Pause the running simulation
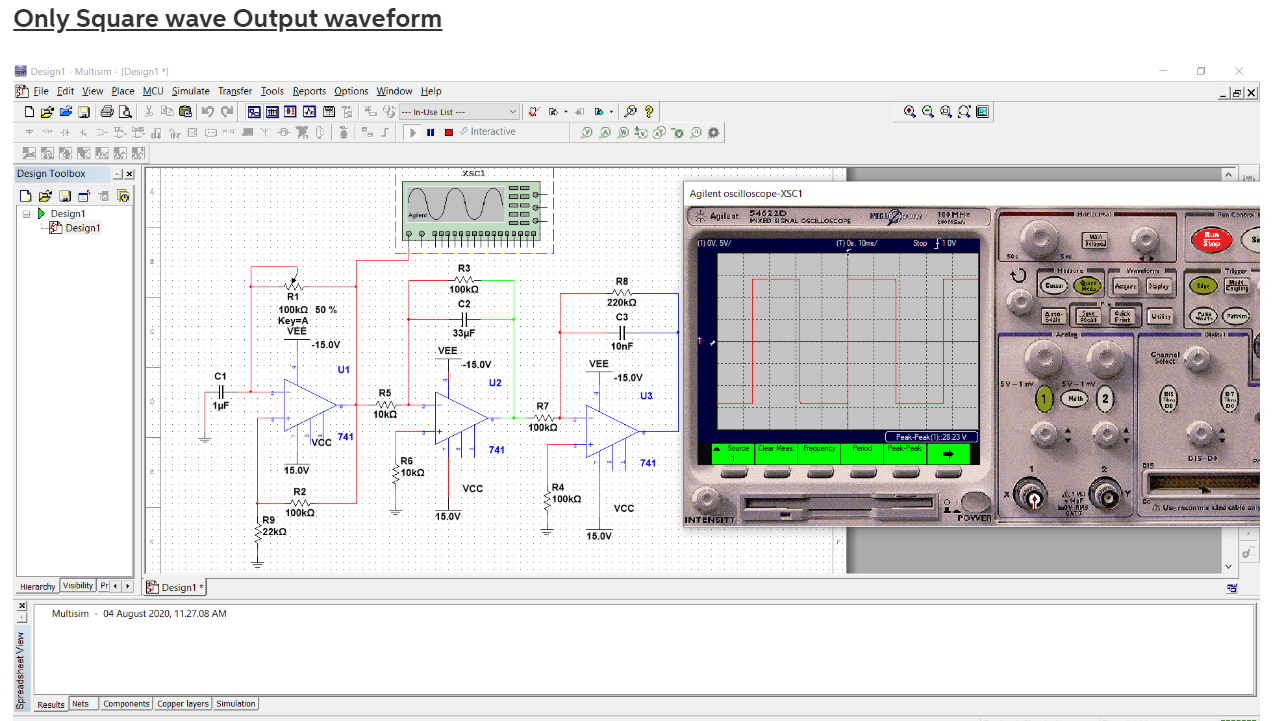The image size is (1281, 721). (431, 132)
